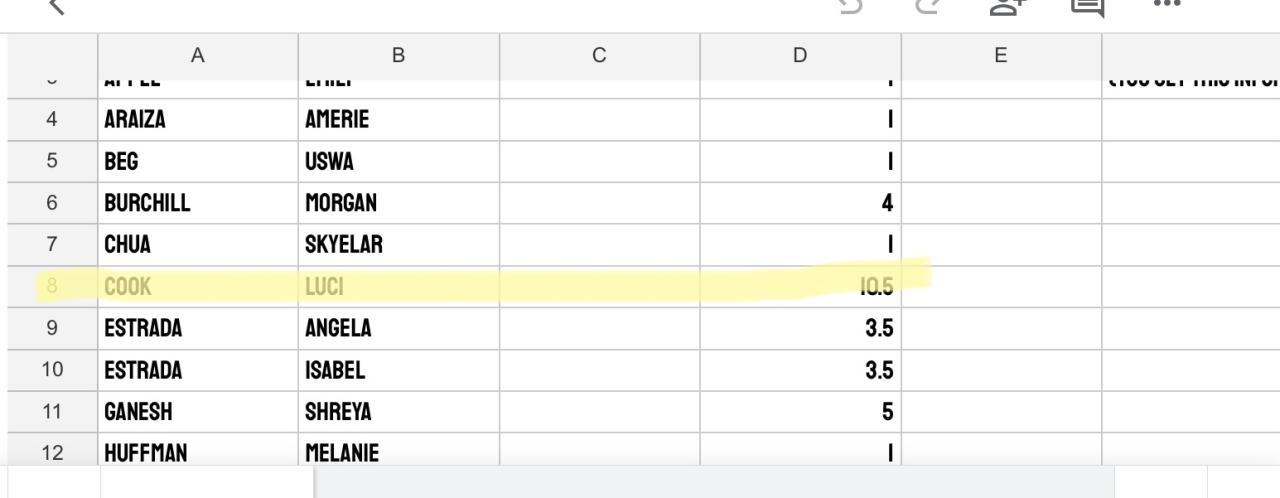
Task: Select column B header
Action: 398,56
